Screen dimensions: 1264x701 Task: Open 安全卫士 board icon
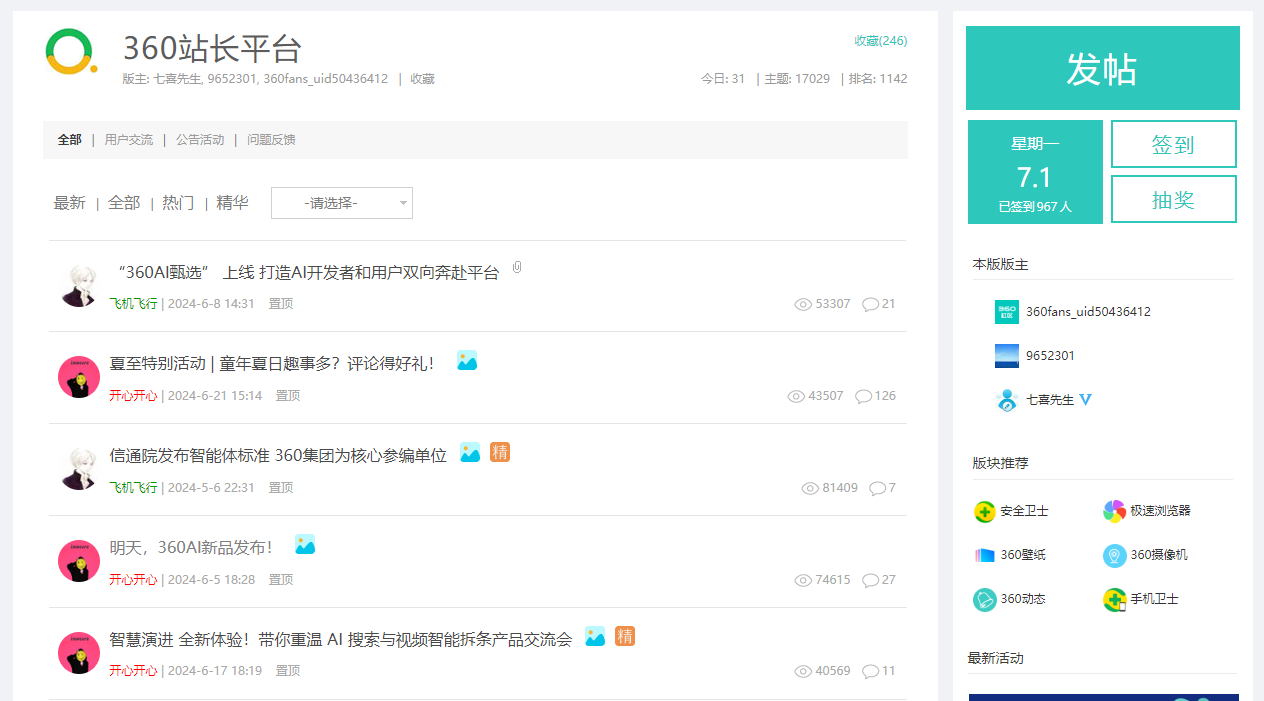pyautogui.click(x=985, y=512)
